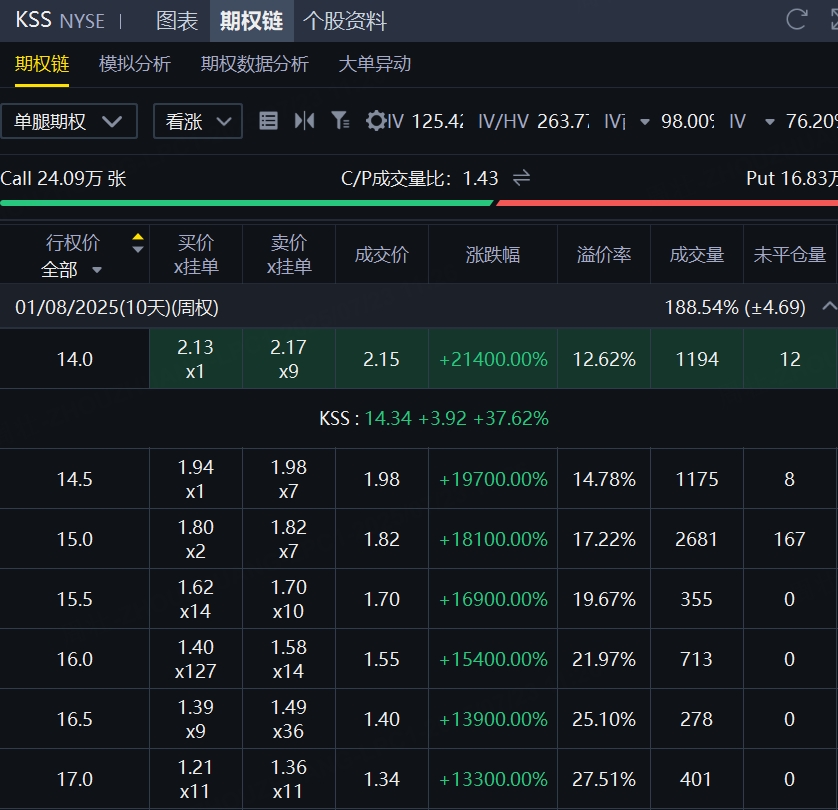This screenshot has width=838, height=810.
Task: Click bid price 1.21 x11
Action: point(196,779)
